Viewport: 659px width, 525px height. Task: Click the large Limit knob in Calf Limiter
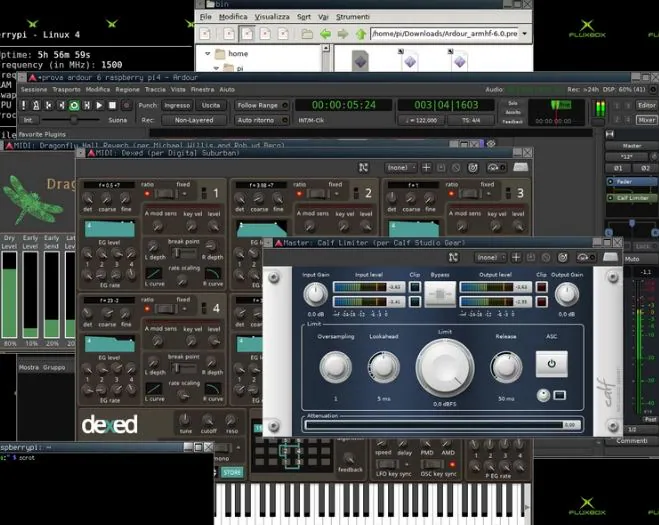[x=445, y=368]
